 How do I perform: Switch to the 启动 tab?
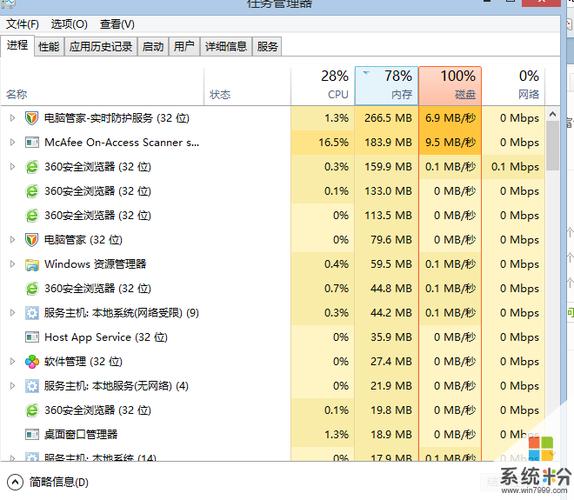[x=153, y=46]
